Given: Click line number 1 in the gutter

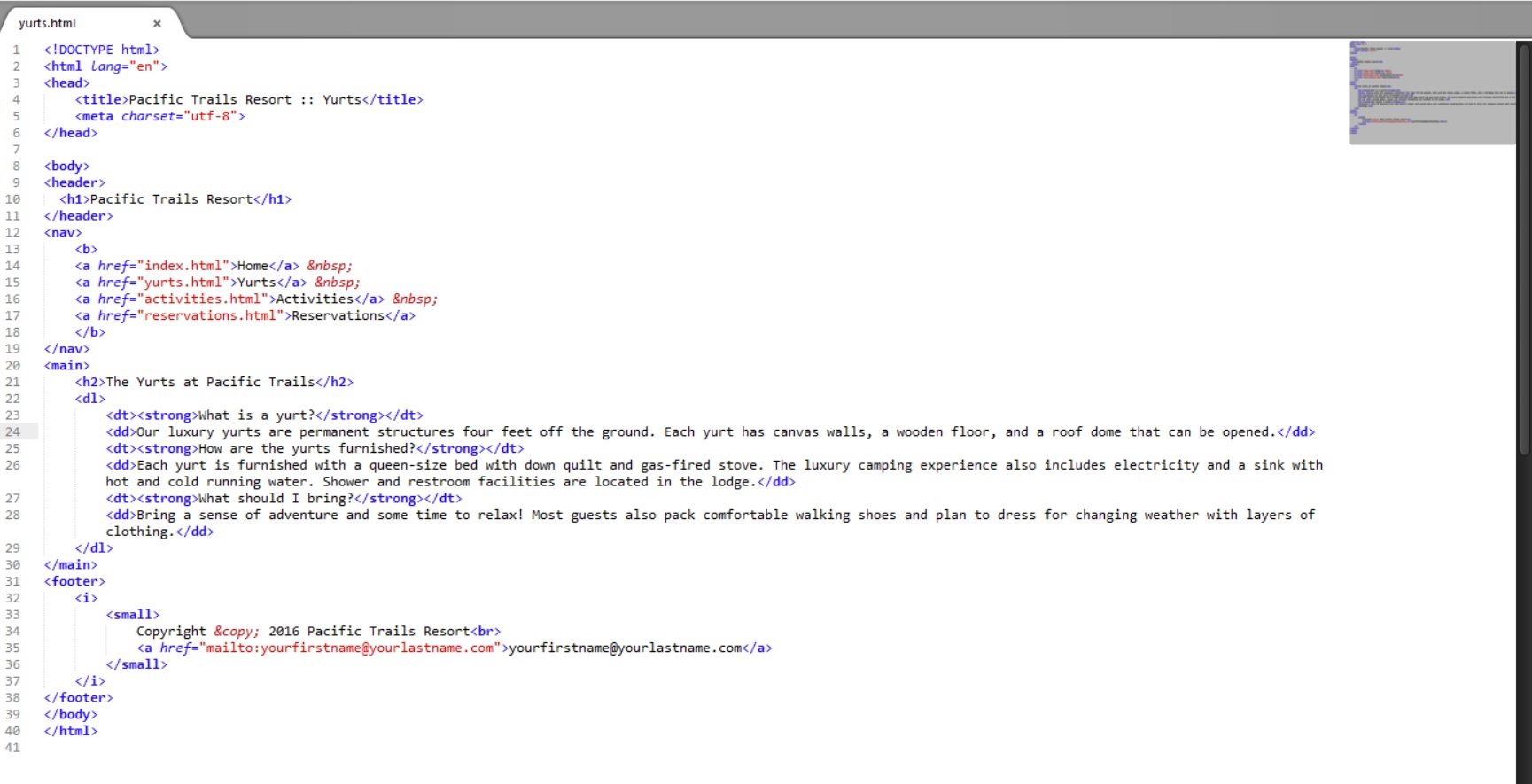Looking at the screenshot, I should [x=16, y=50].
